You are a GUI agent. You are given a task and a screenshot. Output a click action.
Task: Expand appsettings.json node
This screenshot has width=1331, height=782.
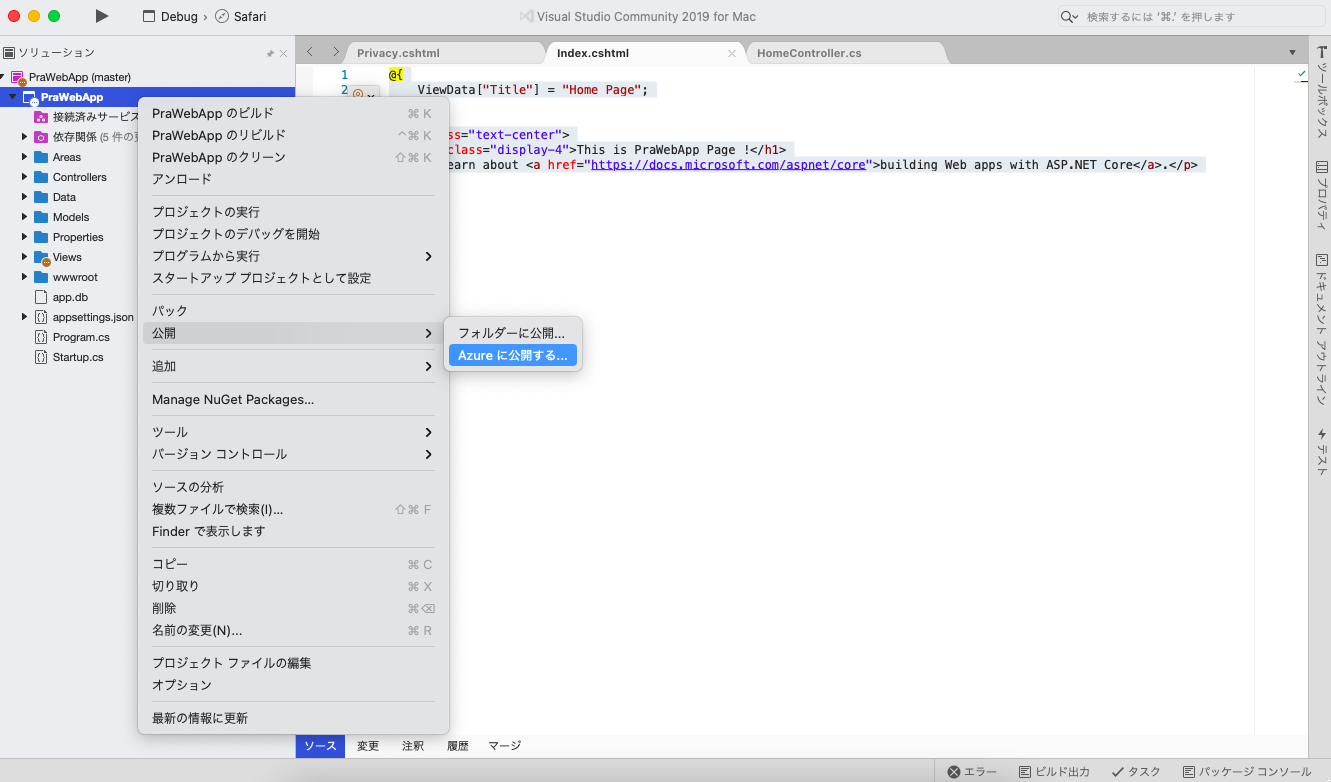(25, 317)
